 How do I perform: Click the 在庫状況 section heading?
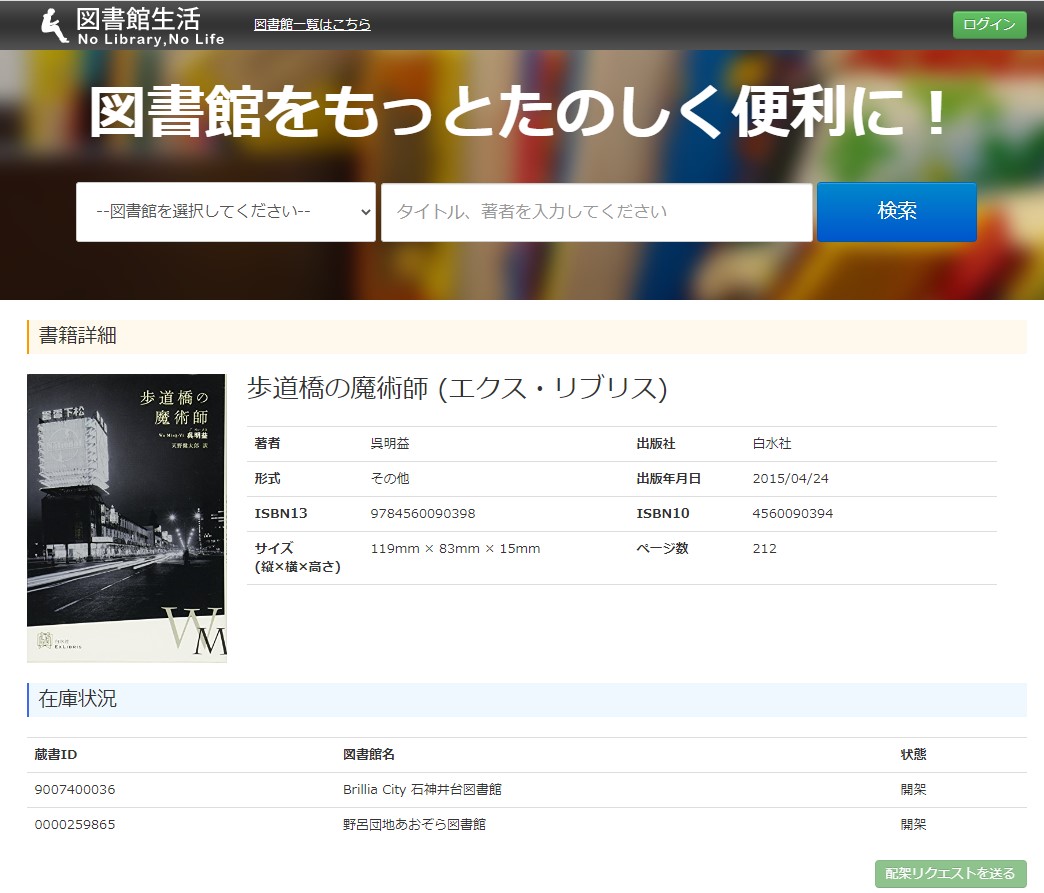[78, 699]
